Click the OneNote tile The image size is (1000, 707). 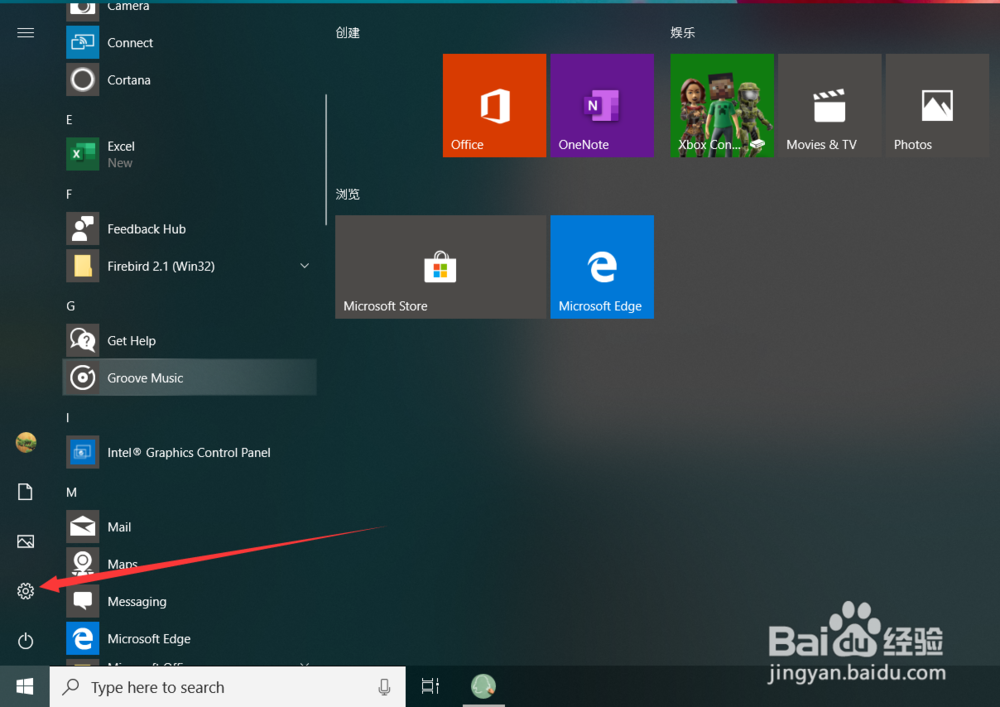click(x=602, y=105)
